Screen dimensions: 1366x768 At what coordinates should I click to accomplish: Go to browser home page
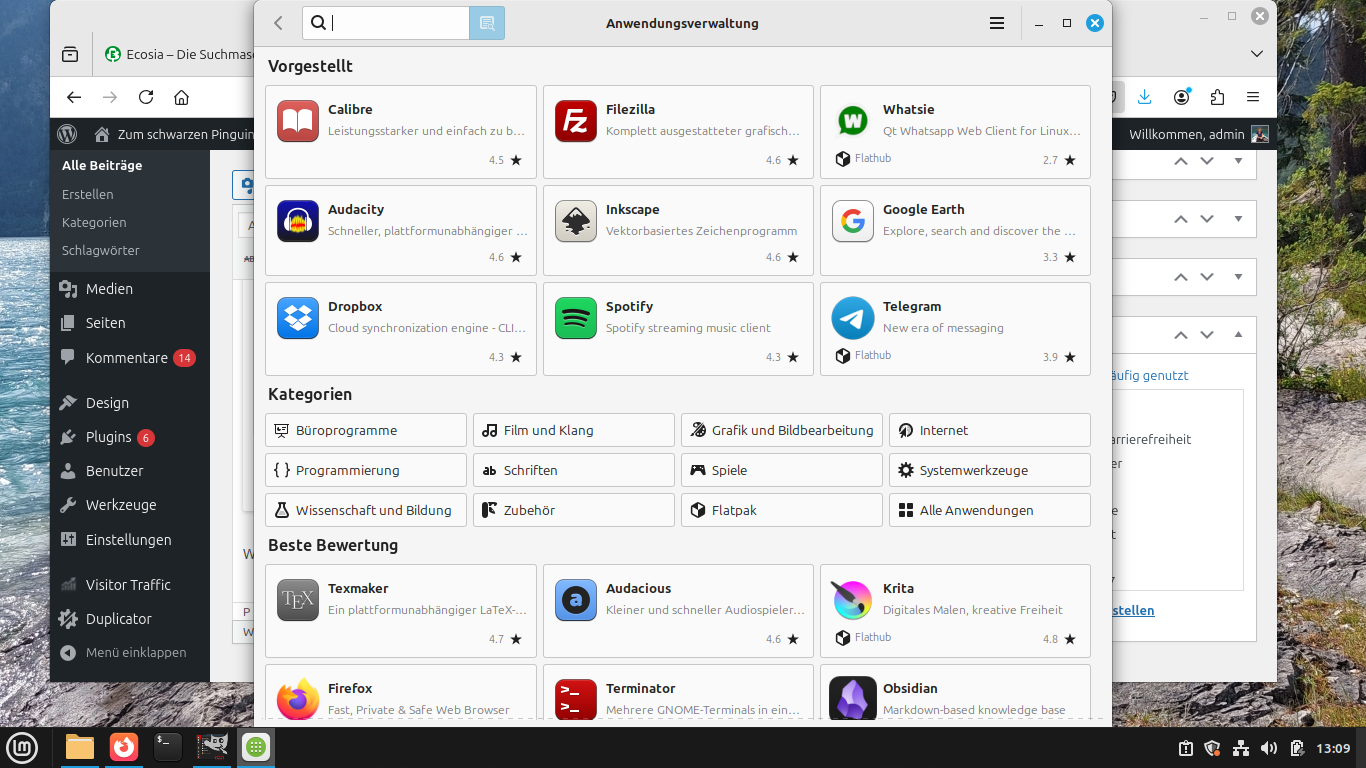(x=181, y=97)
